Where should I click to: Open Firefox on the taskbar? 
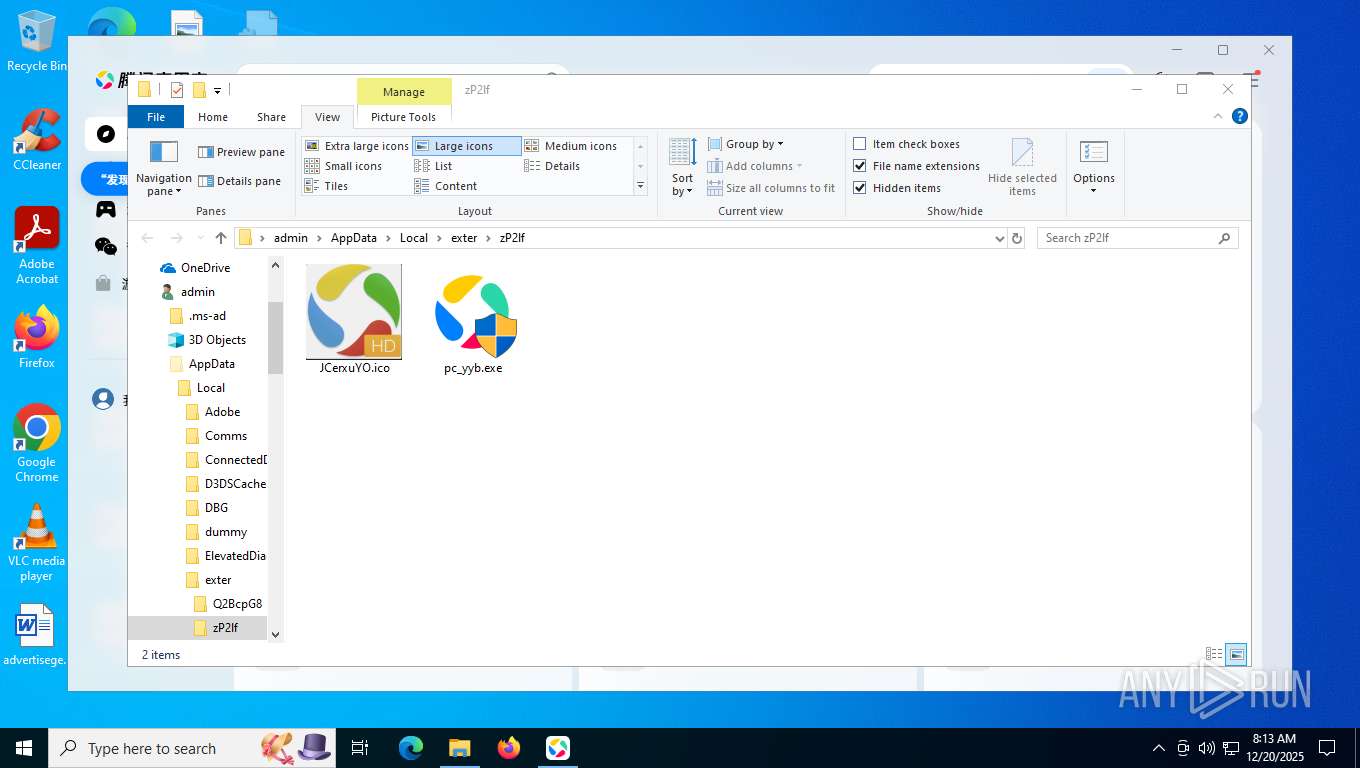click(509, 748)
